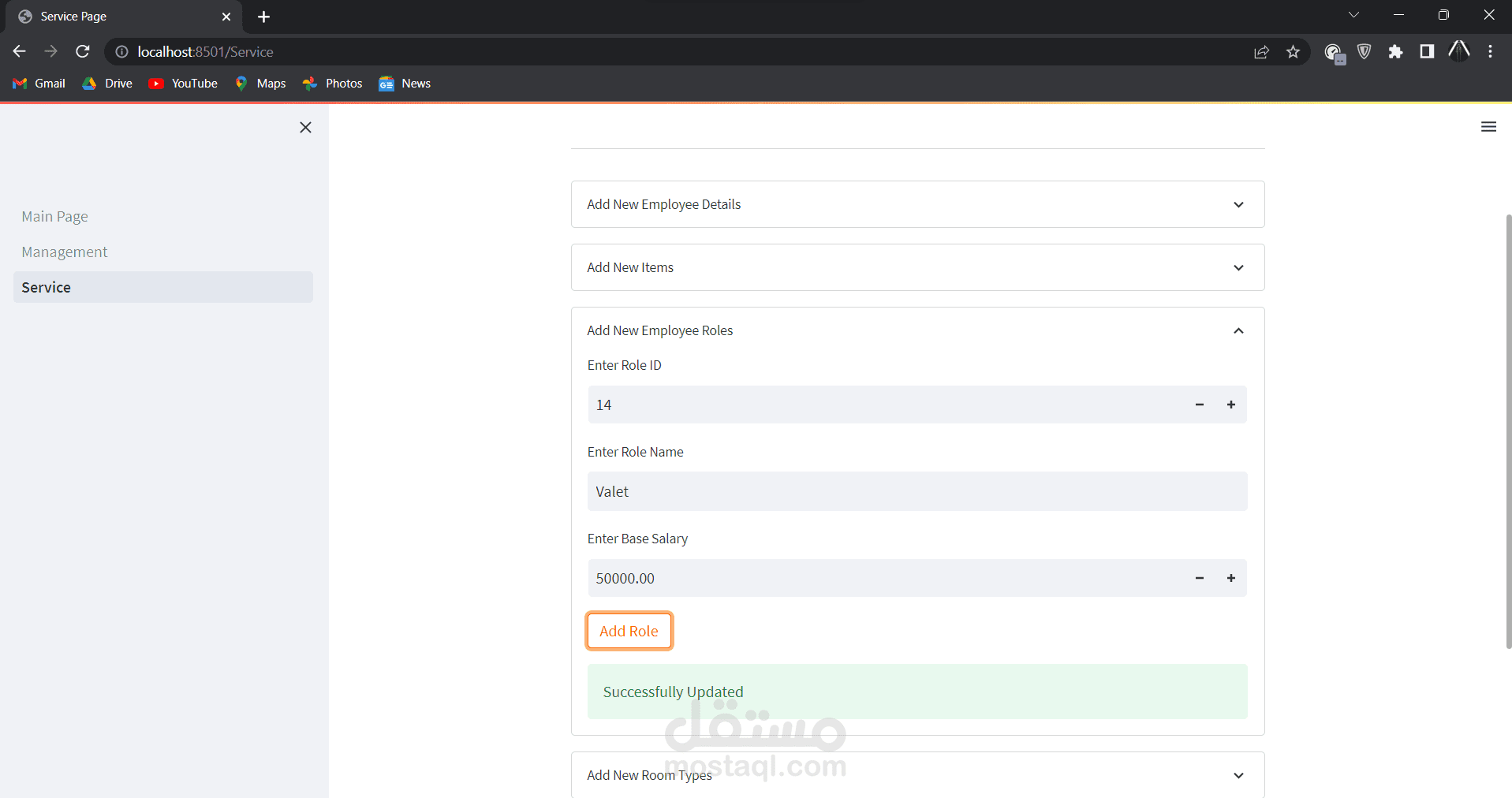Screen dimensions: 1512x798
Task: Expand Add New Items section
Action: point(917,267)
